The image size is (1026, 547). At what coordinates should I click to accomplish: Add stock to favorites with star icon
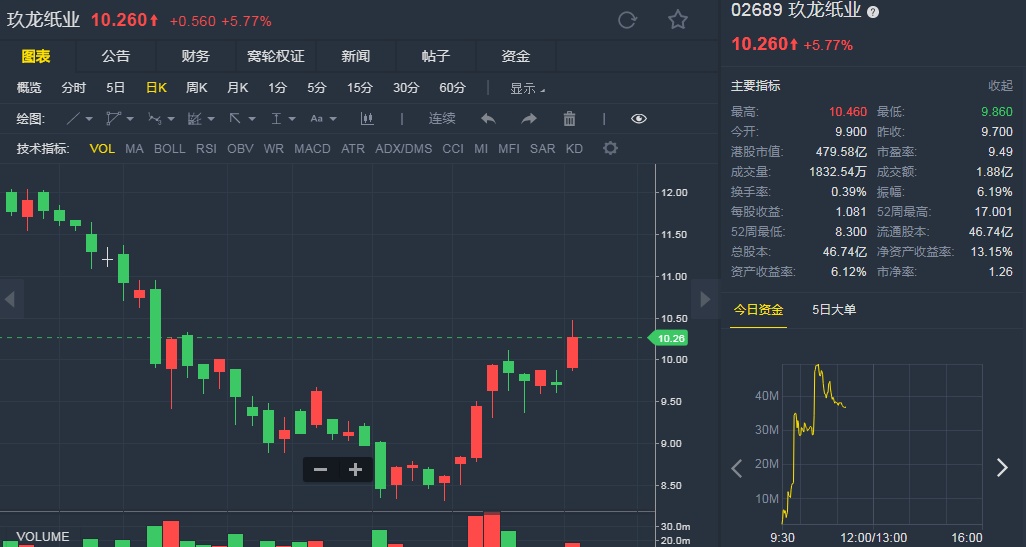point(678,20)
